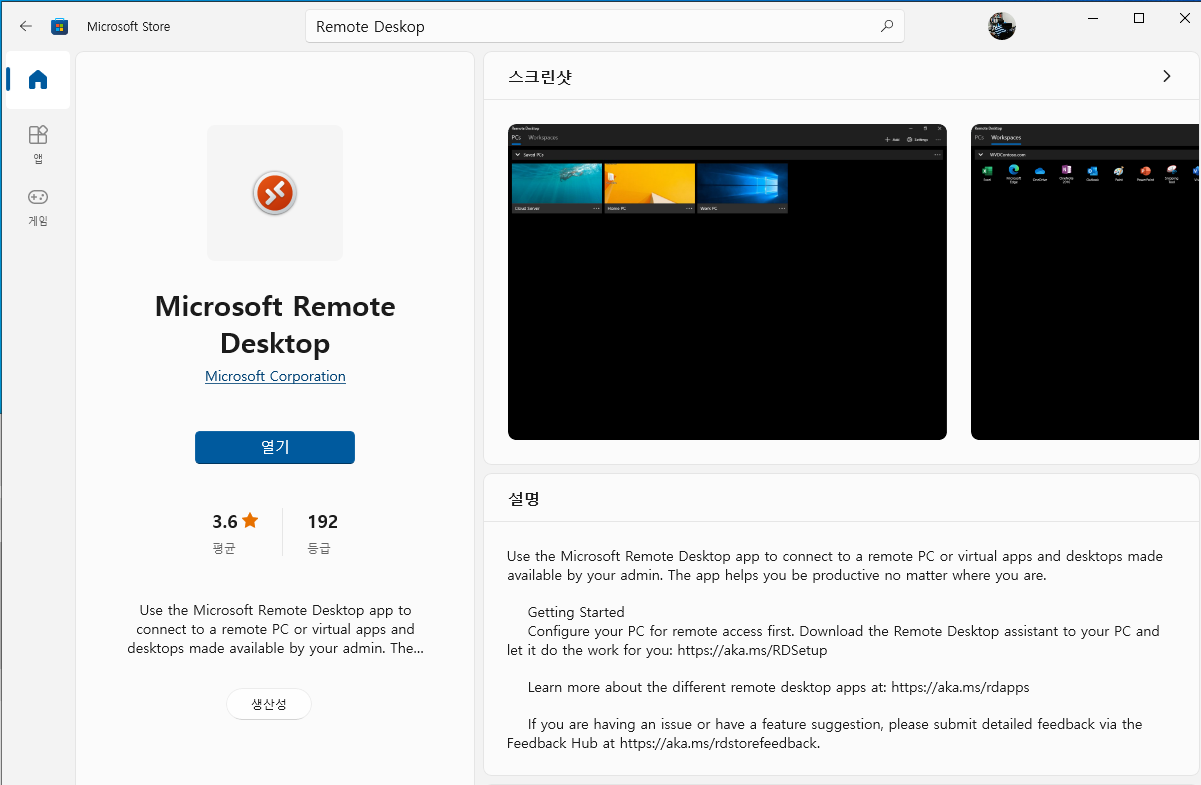Open the Microsoft Corporation publisher link
1201x785 pixels.
[275, 376]
